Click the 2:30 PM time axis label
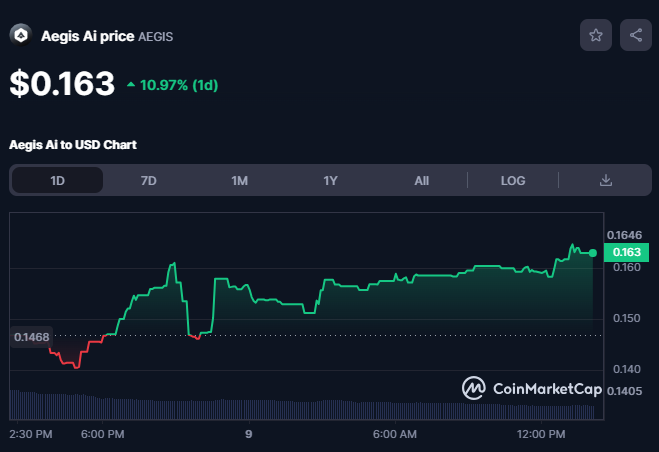This screenshot has height=452, width=659. [x=31, y=434]
